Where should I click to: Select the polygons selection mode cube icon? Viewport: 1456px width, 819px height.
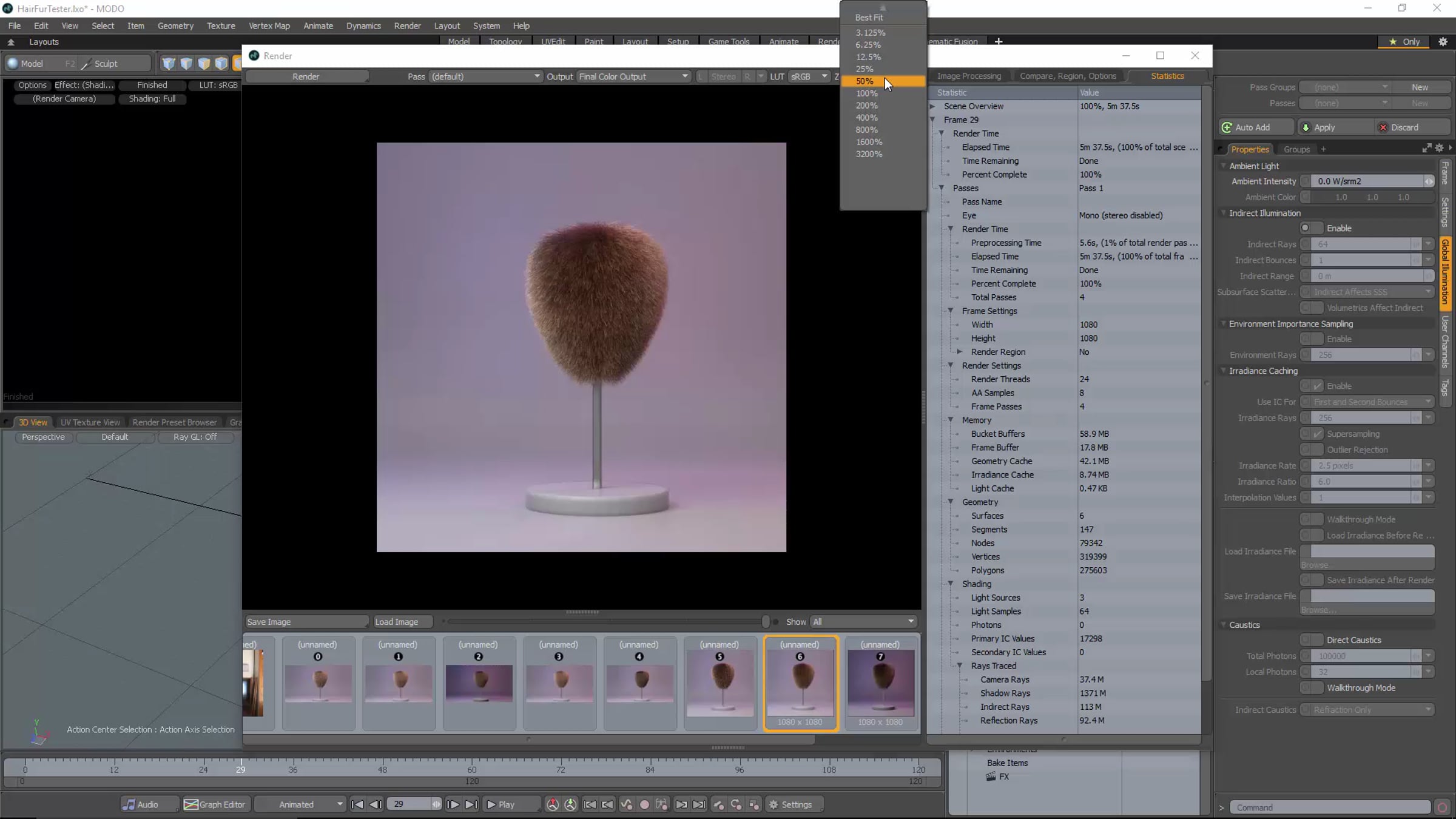(x=204, y=64)
